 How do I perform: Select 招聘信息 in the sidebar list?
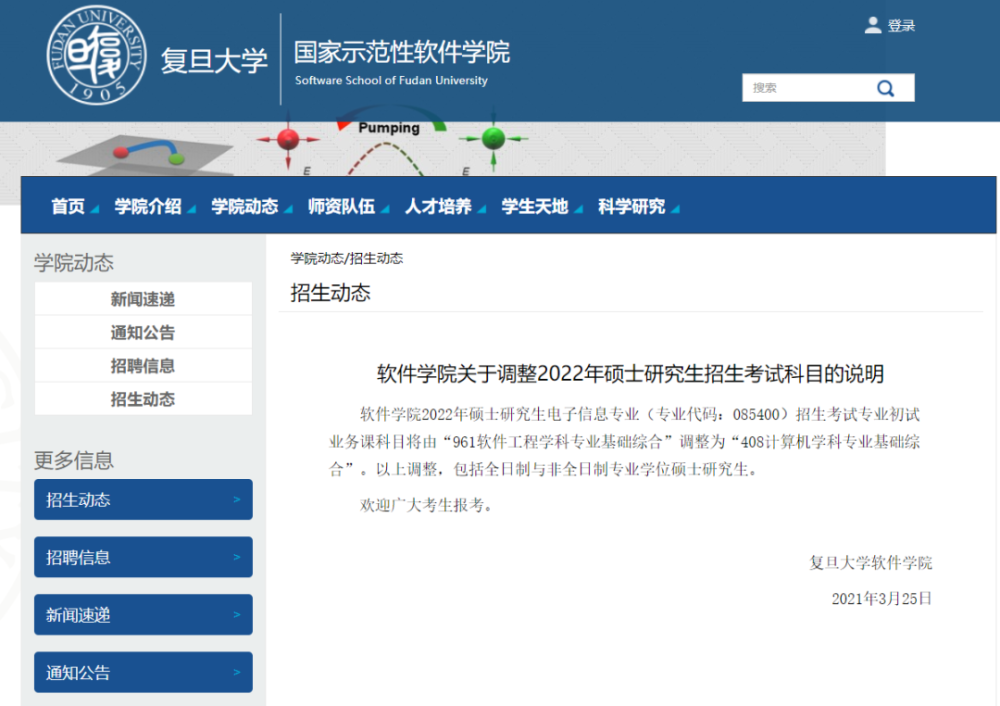tap(143, 366)
